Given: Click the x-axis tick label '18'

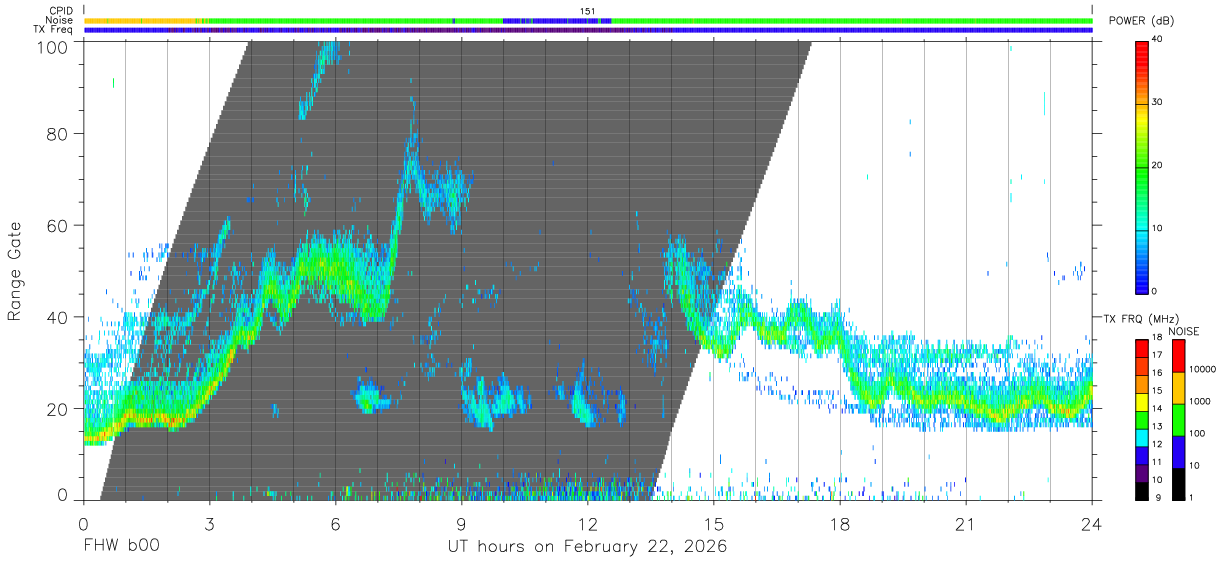Looking at the screenshot, I should [x=839, y=524].
